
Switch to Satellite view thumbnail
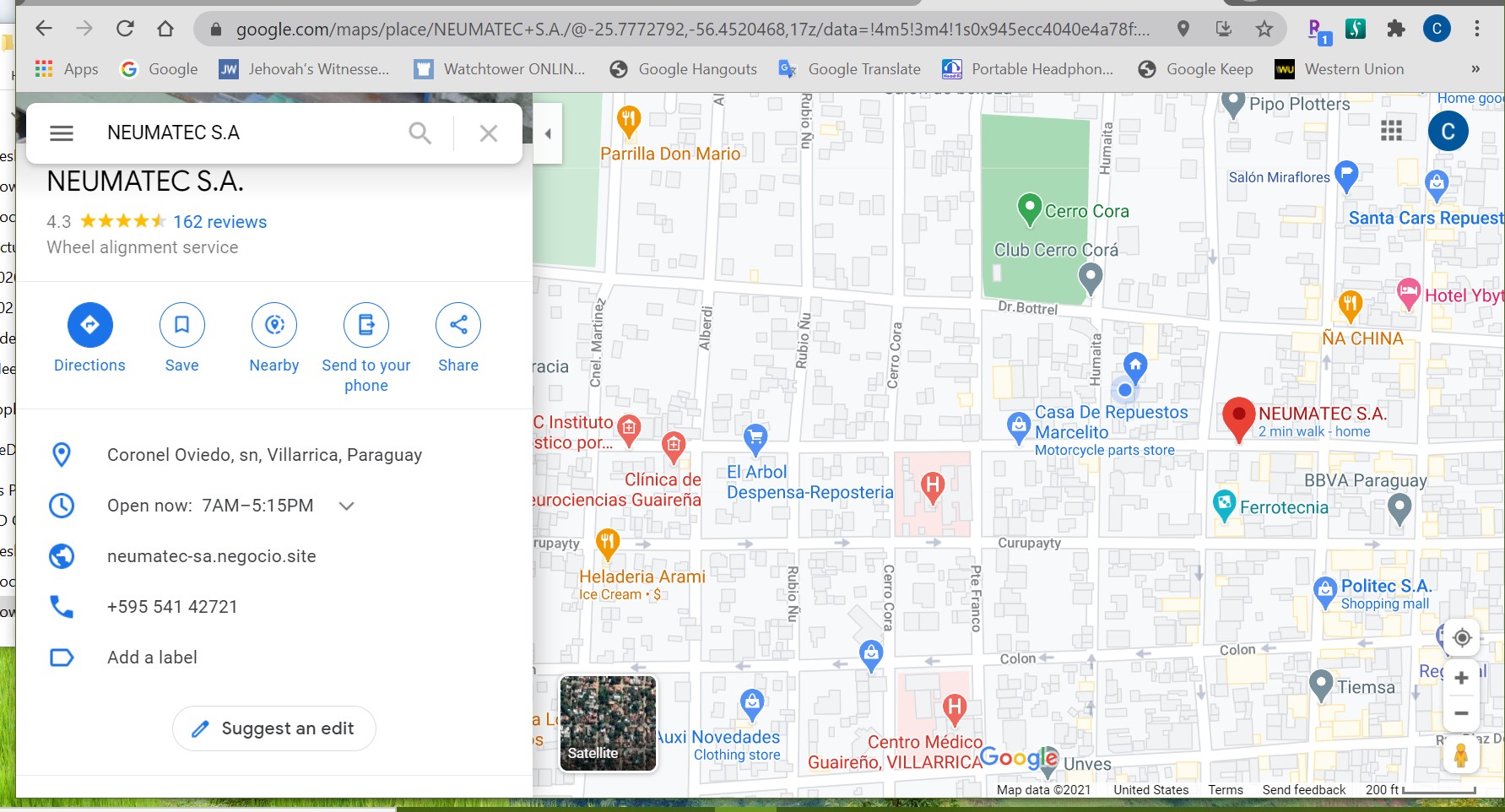608,723
